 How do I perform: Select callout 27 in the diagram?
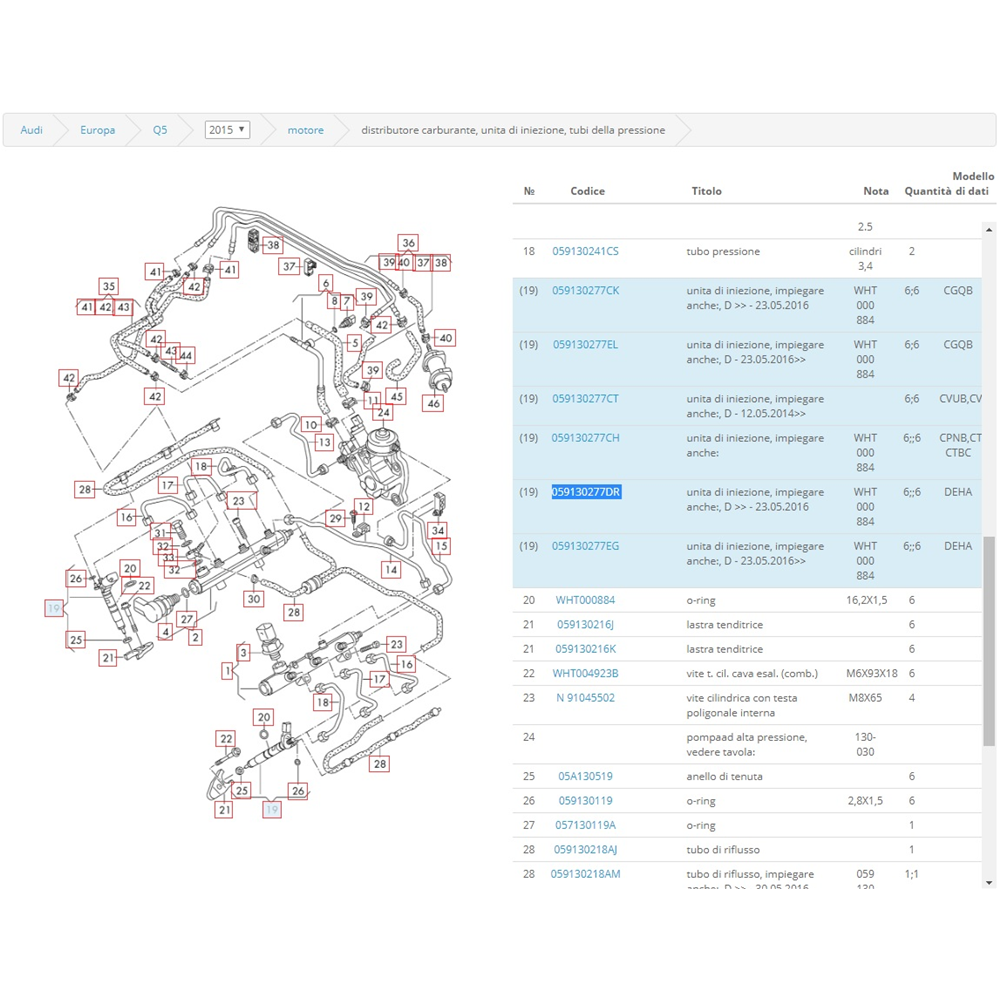coord(186,619)
